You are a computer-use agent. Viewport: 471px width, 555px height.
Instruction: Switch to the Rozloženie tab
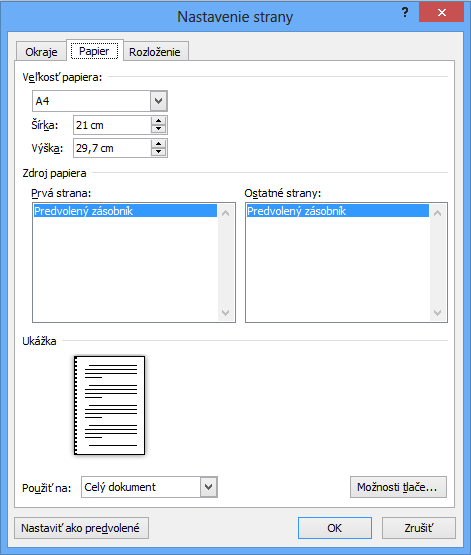point(155,52)
